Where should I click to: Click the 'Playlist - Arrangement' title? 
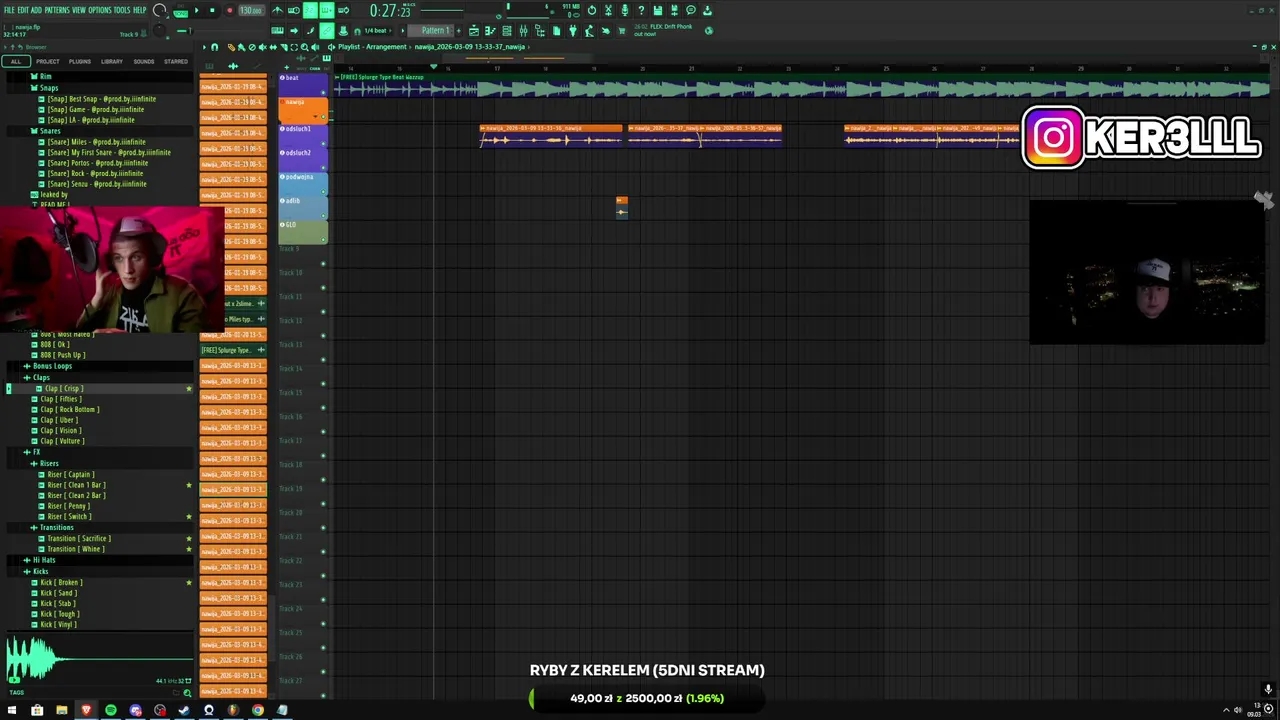point(372,47)
